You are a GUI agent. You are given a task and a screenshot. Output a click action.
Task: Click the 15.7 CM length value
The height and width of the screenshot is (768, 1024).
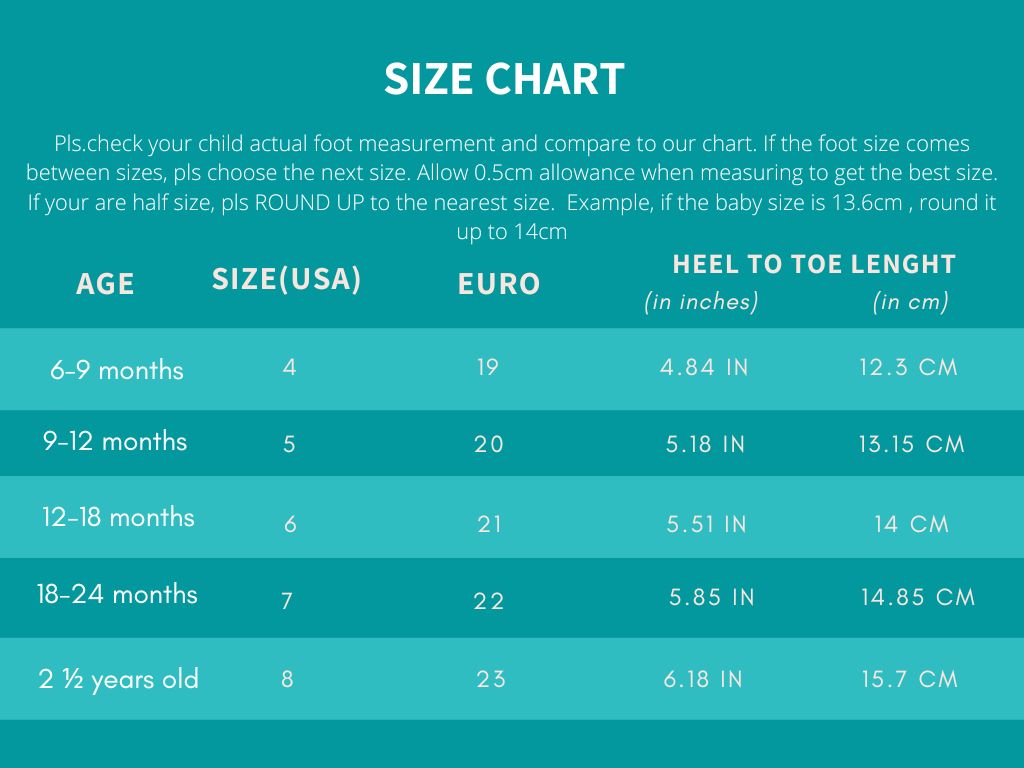(909, 679)
